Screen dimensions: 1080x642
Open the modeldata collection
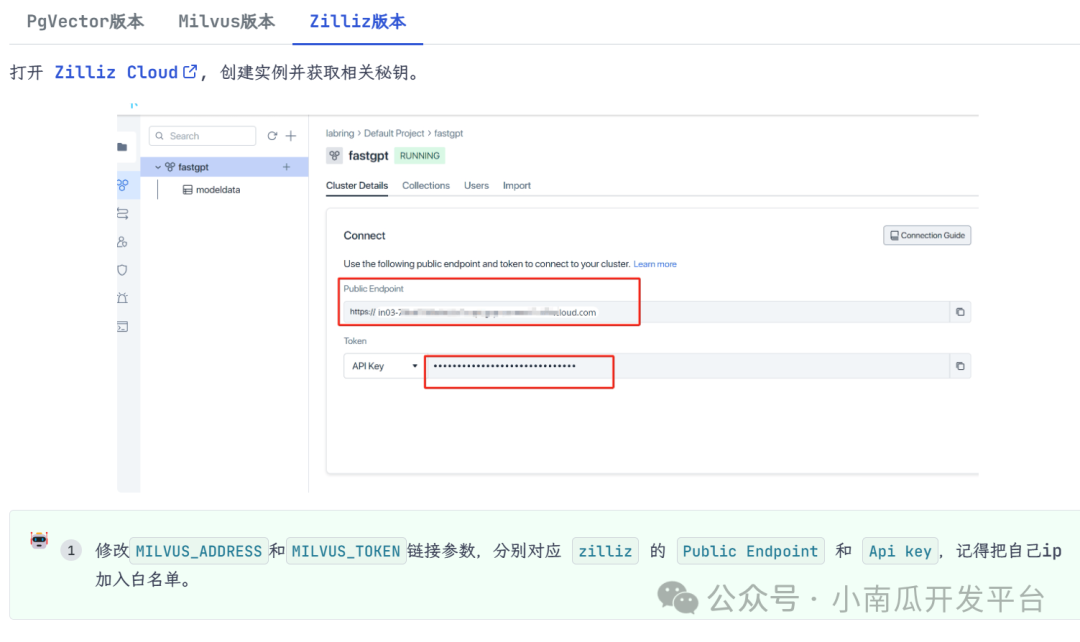tap(211, 189)
